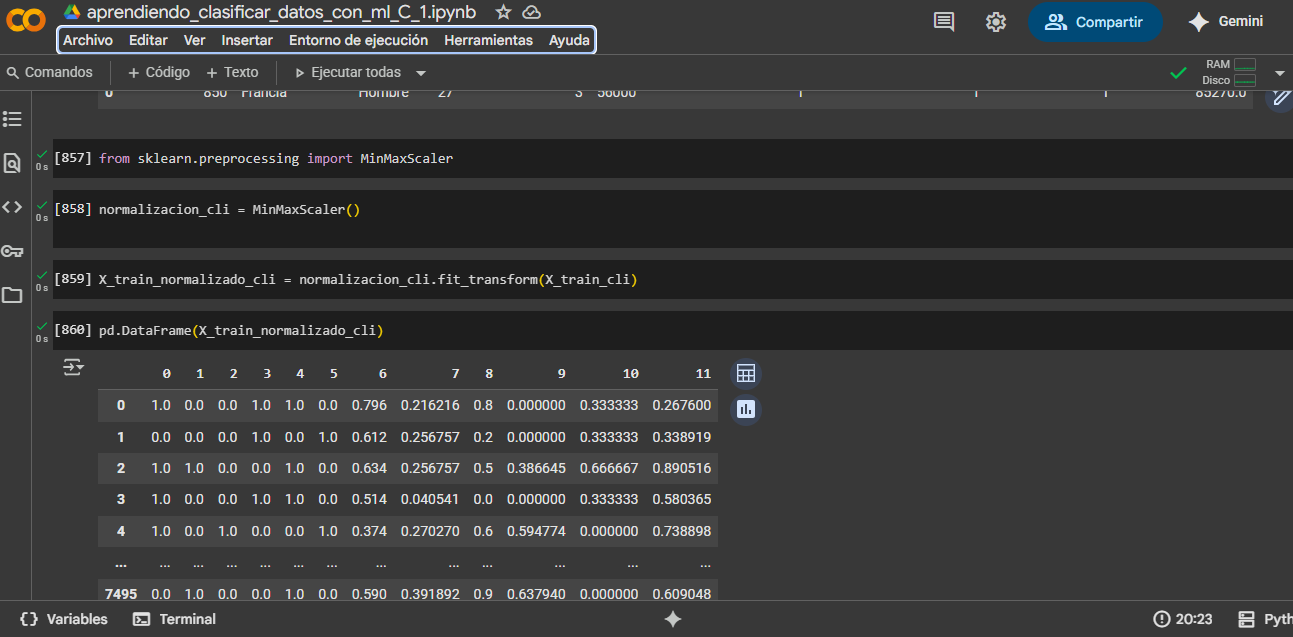1293x637 pixels.
Task: Open the settings gear icon
Action: 995,22
